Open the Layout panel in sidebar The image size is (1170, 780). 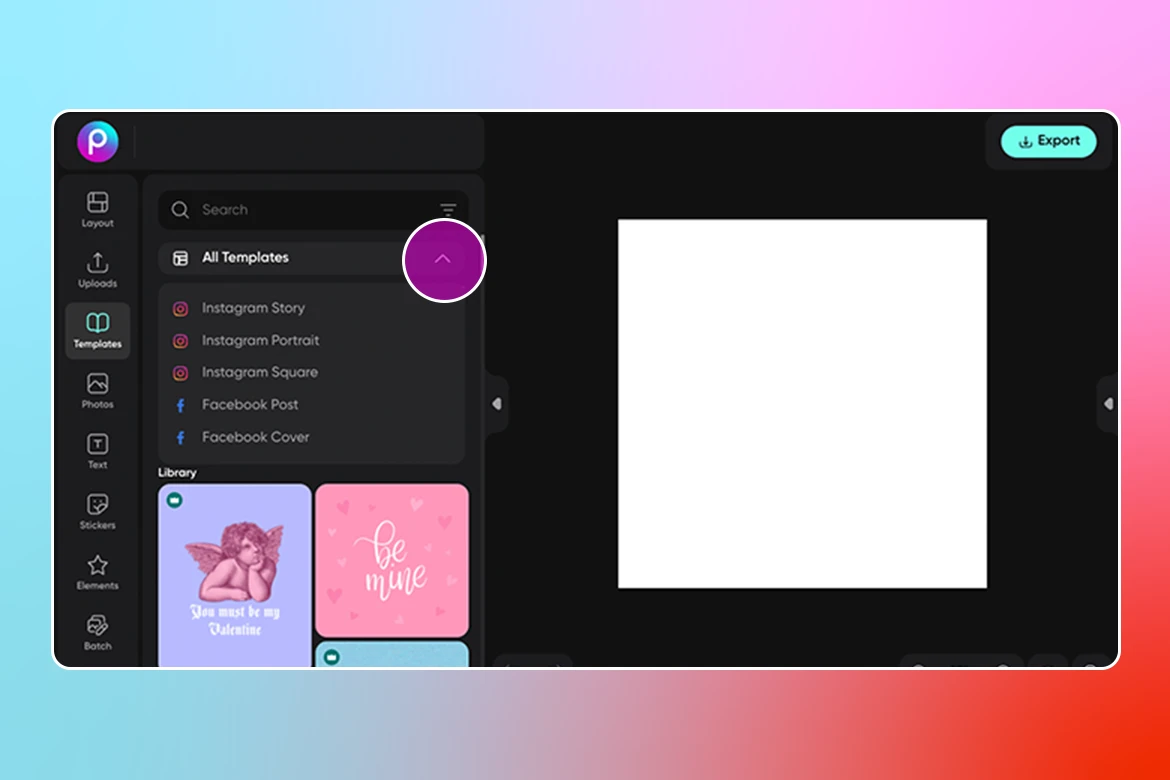coord(97,209)
